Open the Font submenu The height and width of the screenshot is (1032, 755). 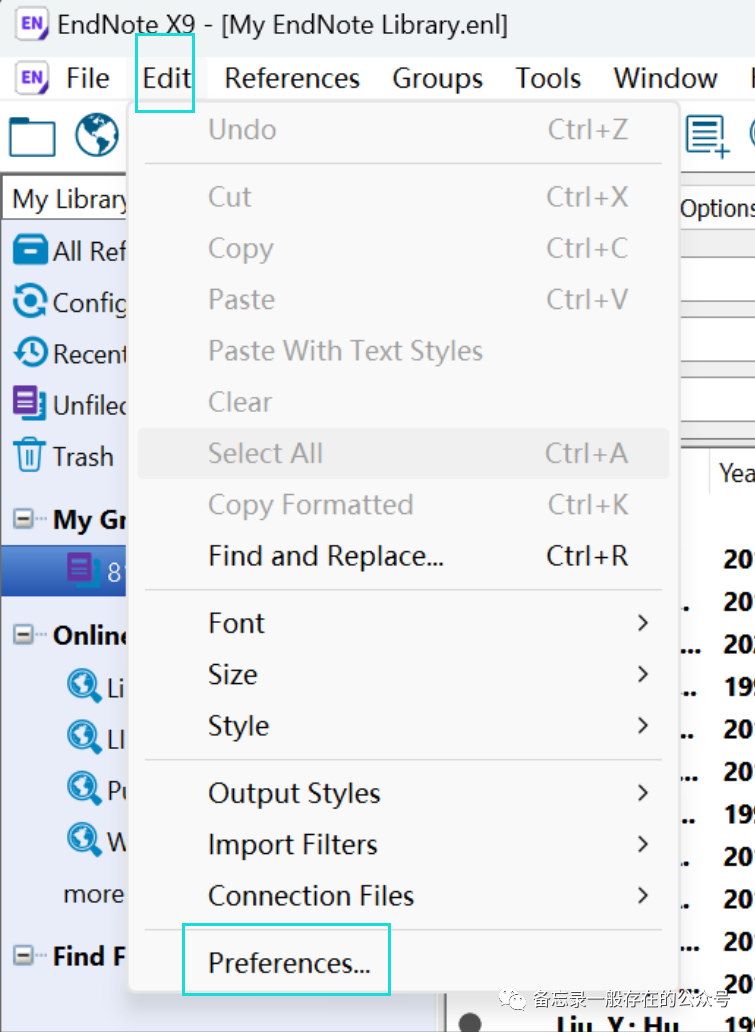click(404, 623)
